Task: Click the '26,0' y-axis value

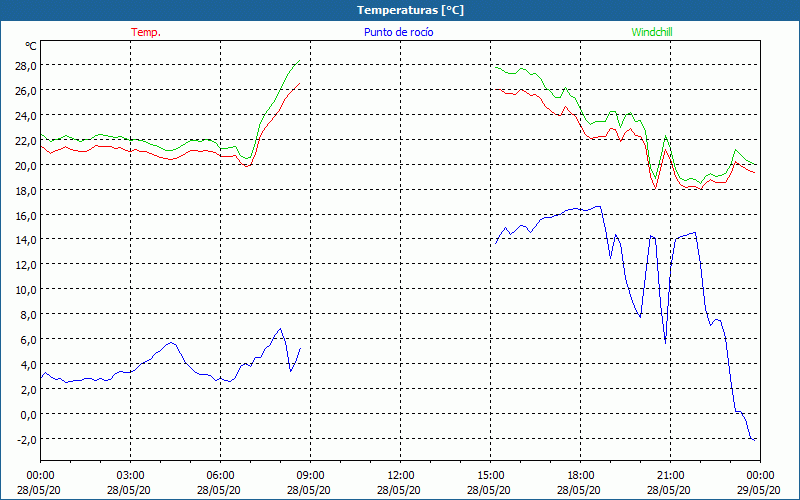Action: [26, 90]
